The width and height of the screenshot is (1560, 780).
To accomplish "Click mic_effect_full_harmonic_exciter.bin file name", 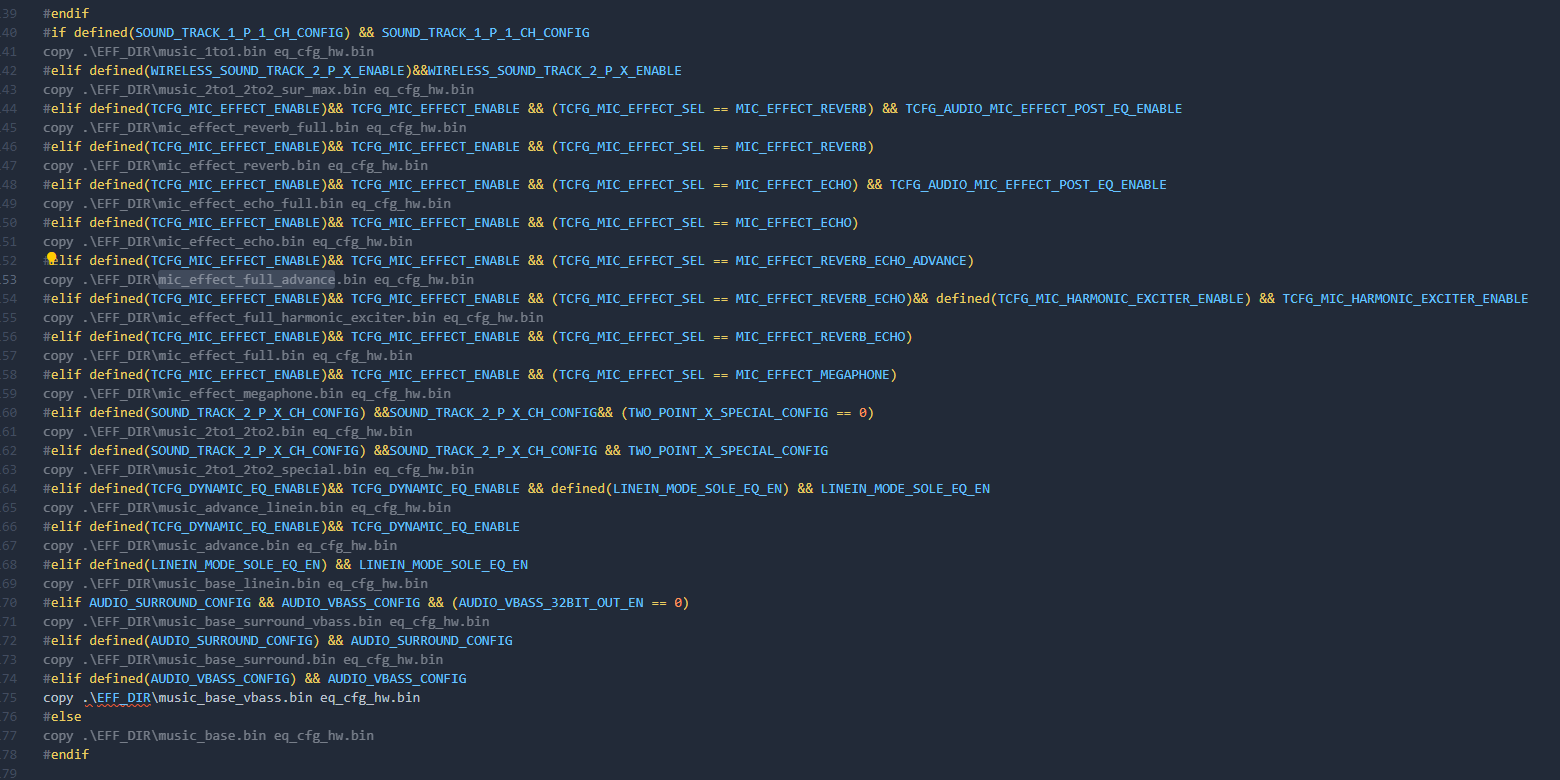I will (296, 317).
